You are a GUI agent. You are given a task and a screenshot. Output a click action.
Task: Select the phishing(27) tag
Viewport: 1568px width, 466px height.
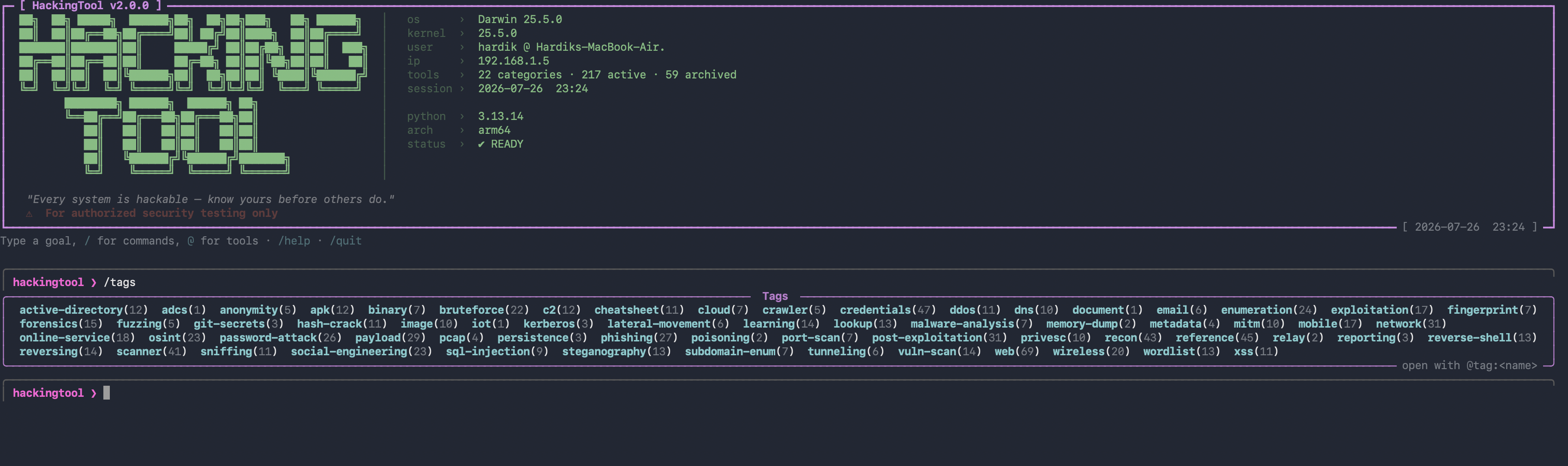point(639,338)
